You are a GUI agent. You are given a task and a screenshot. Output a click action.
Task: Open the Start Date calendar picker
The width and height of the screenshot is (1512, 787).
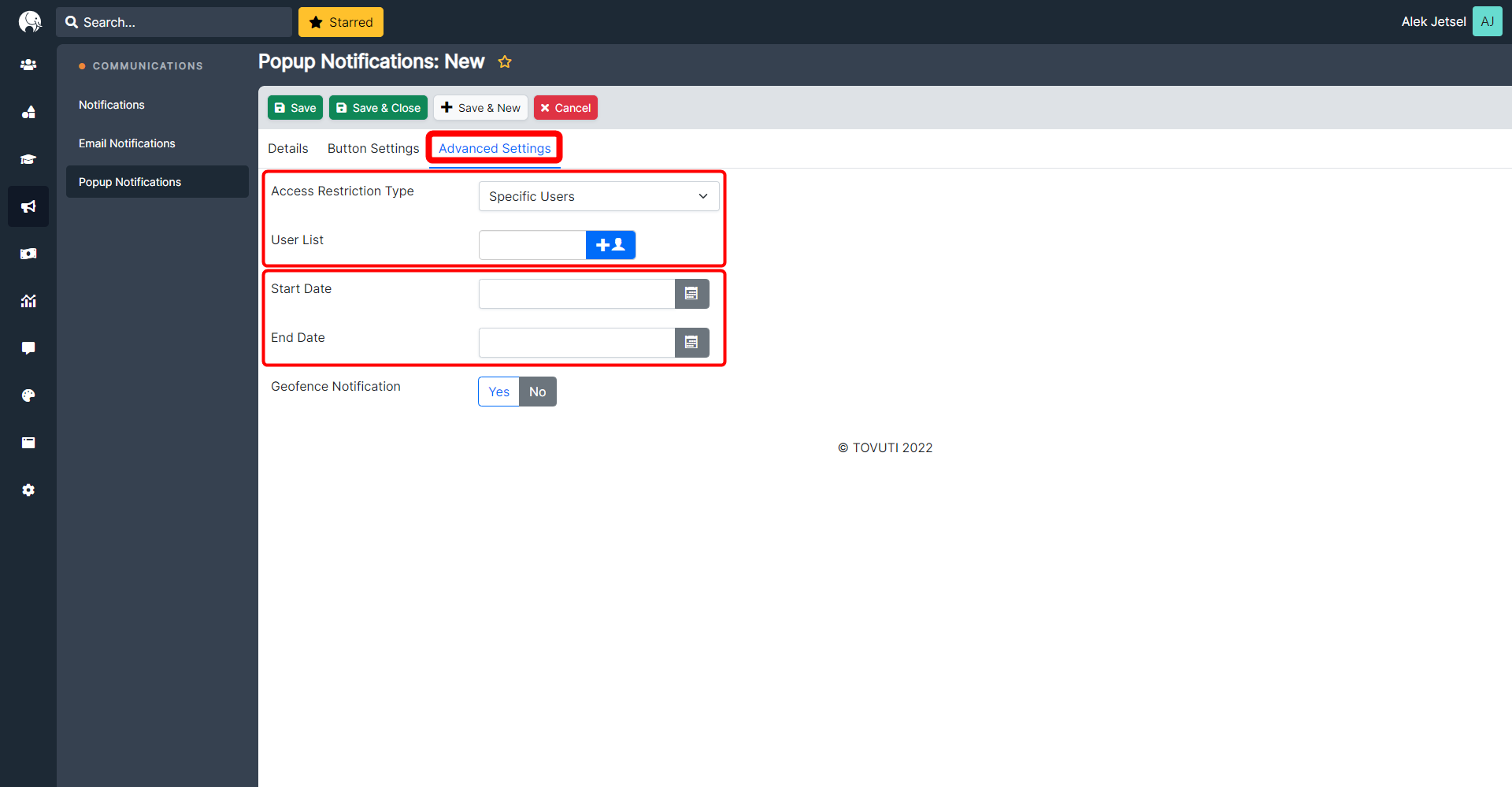tap(692, 294)
